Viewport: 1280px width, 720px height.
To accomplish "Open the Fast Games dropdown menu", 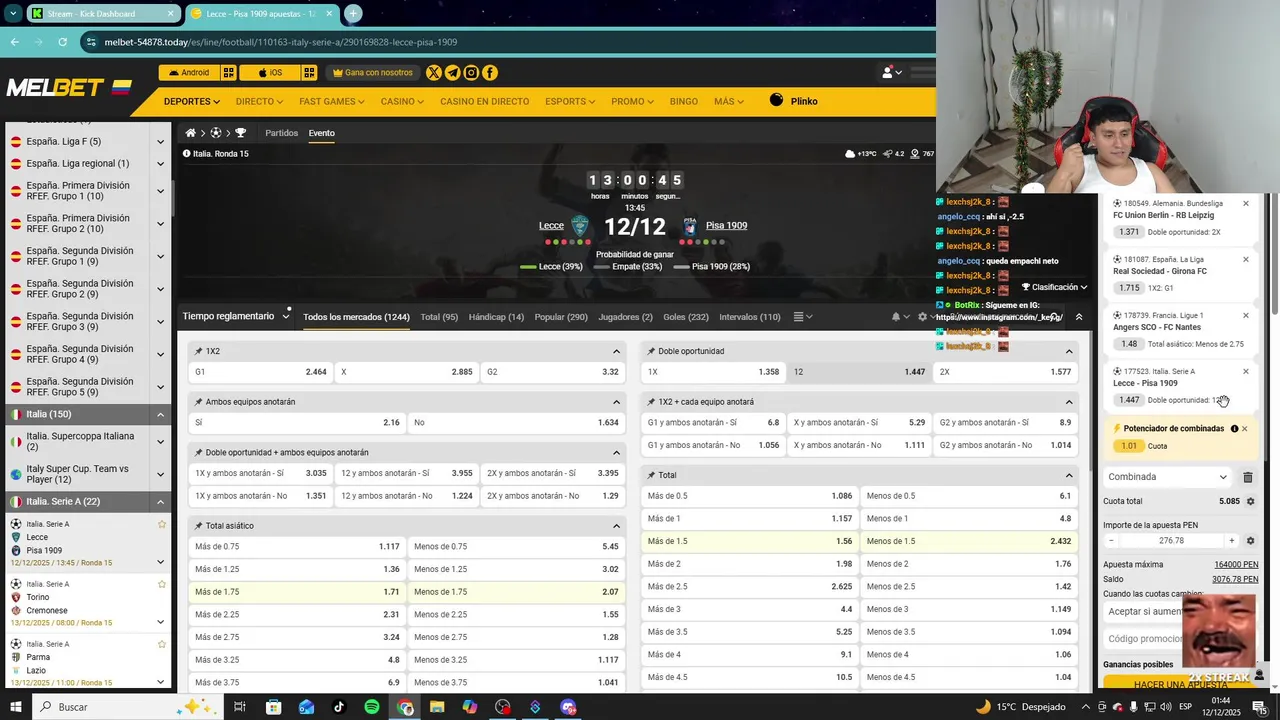I will point(330,101).
